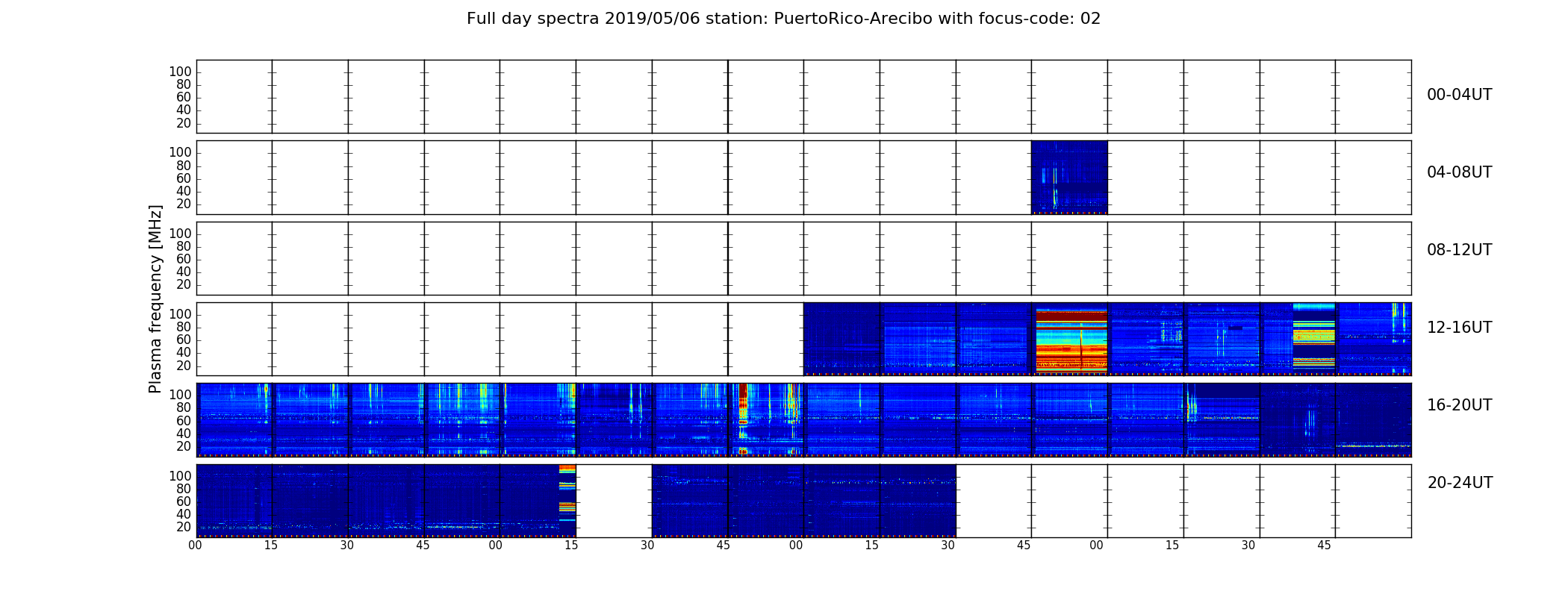Select the "12-16UT" row label

(1459, 328)
